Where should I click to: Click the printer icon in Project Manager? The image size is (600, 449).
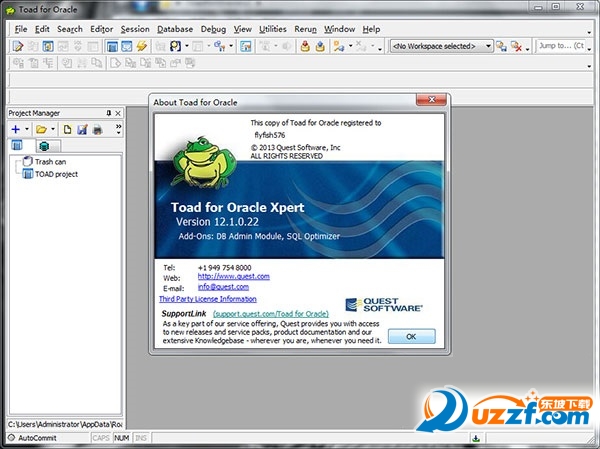point(98,129)
